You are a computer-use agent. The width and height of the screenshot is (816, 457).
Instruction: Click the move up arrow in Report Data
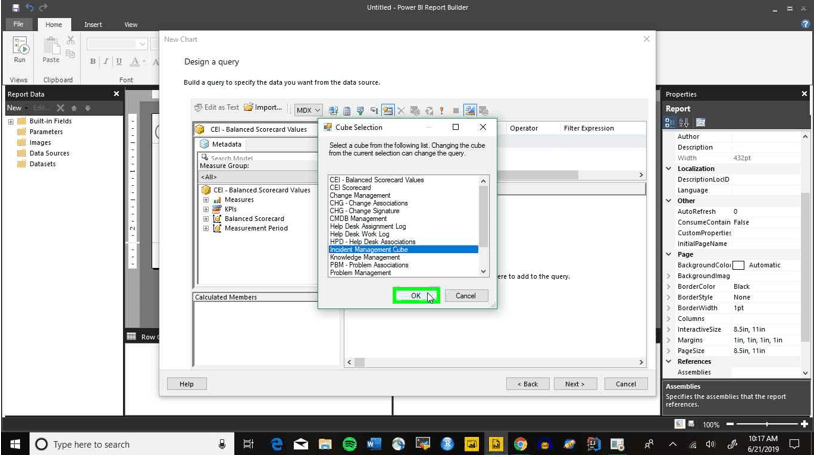(x=74, y=108)
